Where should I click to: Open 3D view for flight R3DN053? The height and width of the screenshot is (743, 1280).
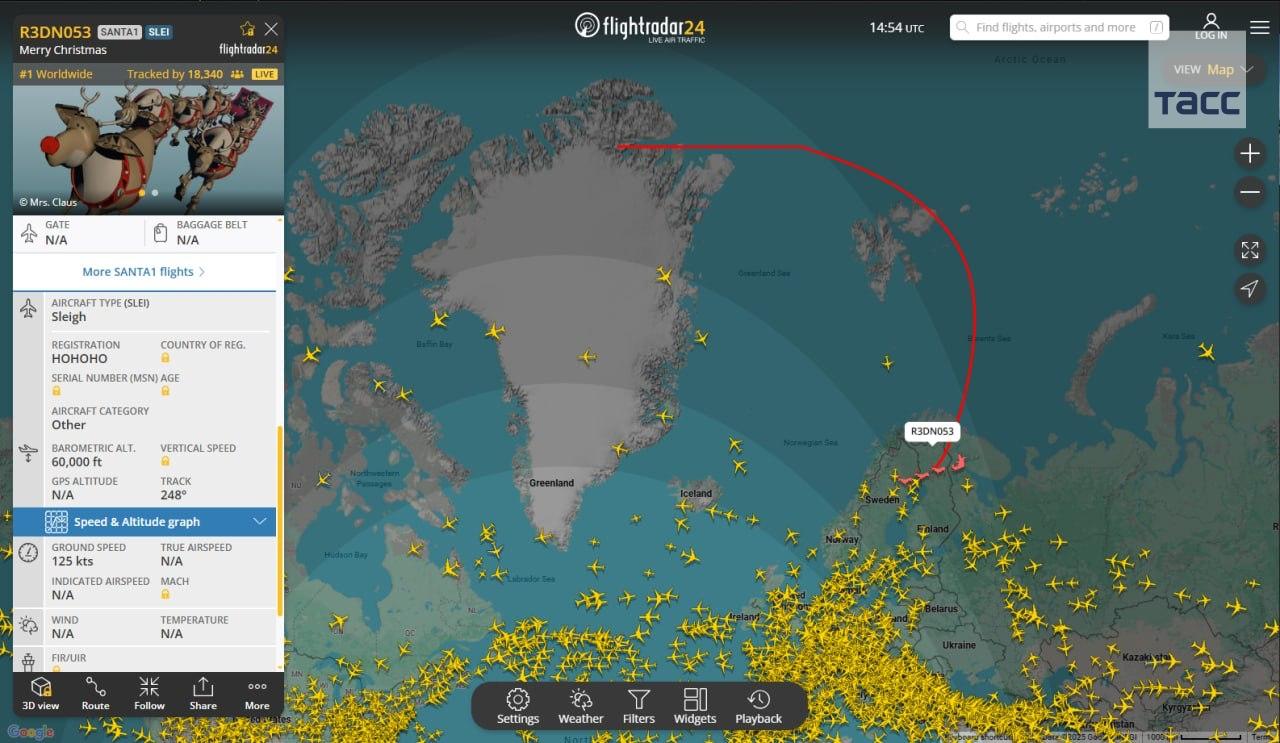click(40, 693)
